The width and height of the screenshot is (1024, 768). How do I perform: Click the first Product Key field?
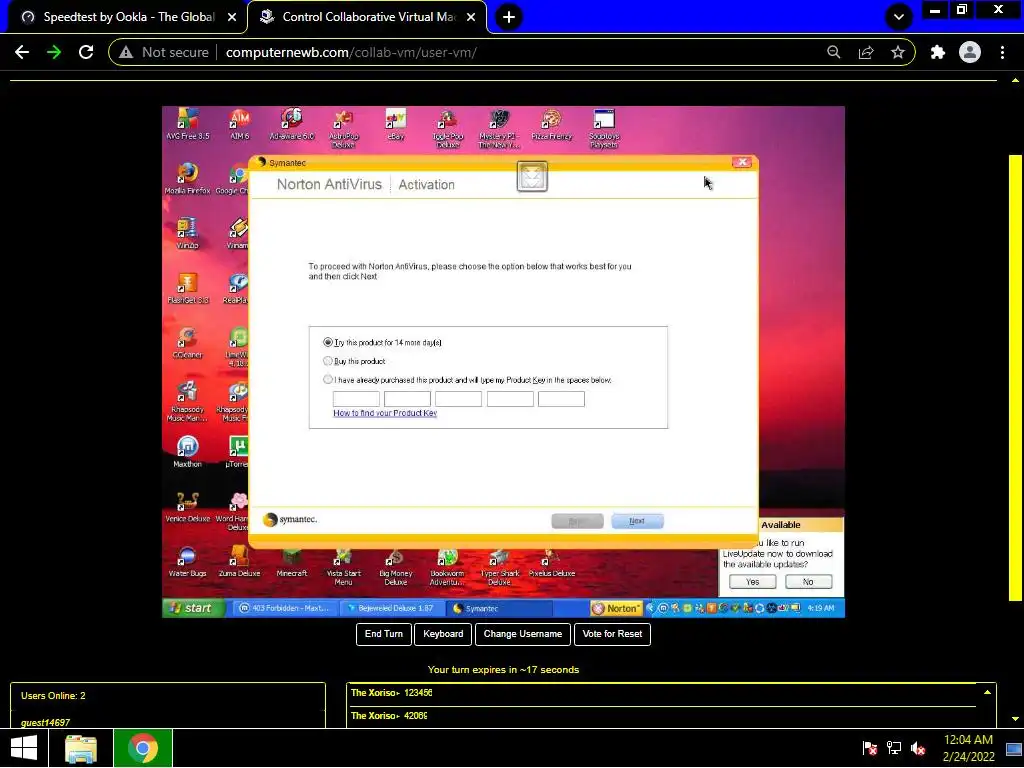(356, 399)
